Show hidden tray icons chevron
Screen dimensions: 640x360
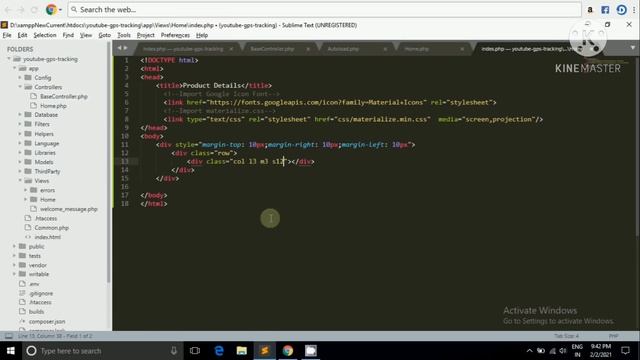tap(529, 351)
